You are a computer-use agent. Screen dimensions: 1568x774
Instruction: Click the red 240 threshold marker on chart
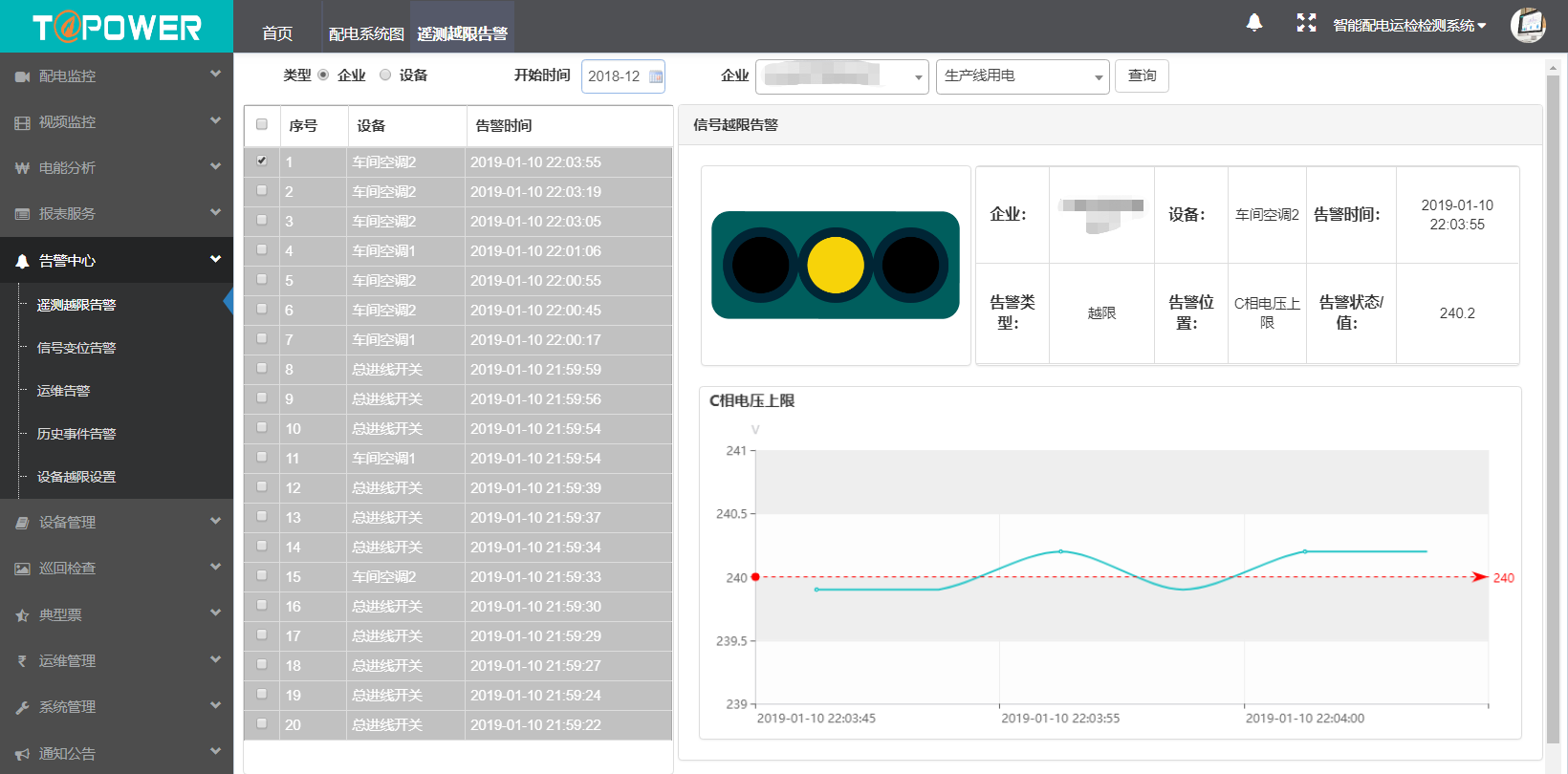point(755,577)
